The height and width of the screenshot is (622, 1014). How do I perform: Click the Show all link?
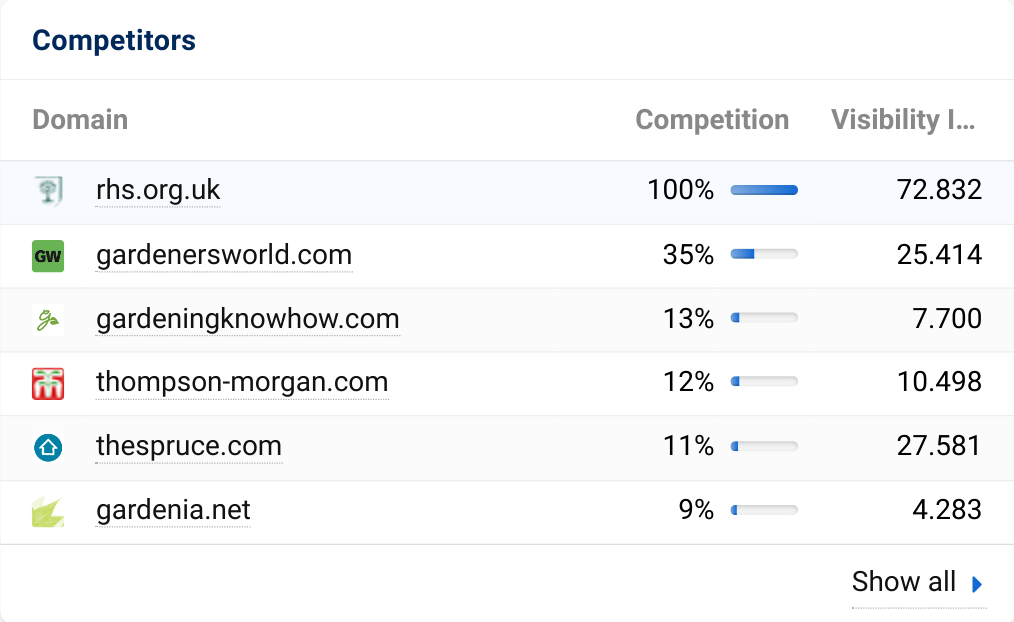tap(902, 582)
